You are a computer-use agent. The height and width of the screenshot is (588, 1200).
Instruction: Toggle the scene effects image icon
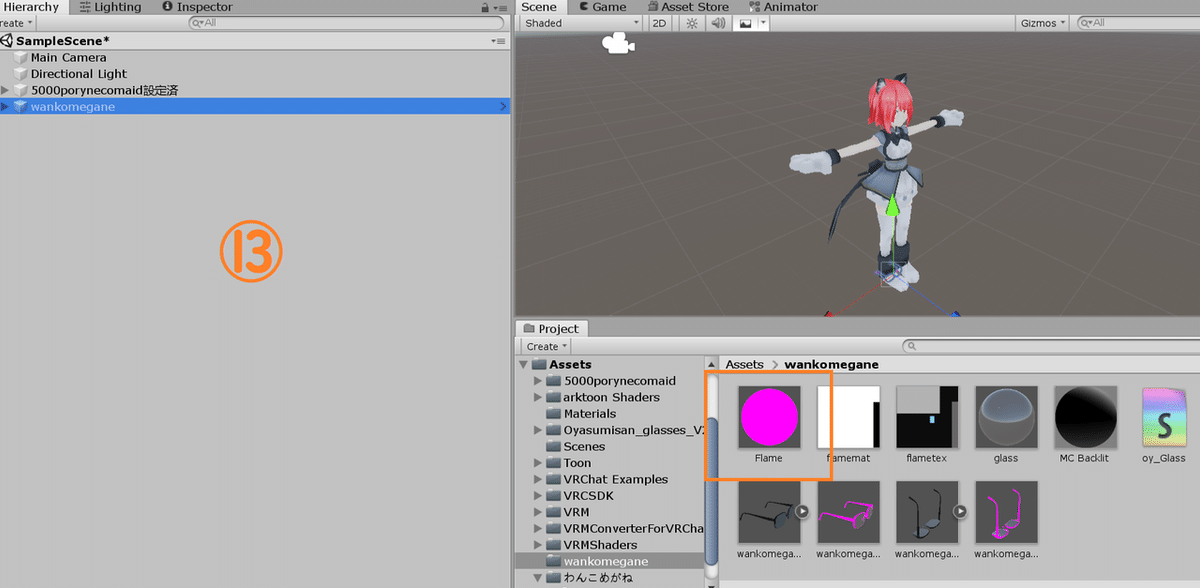click(x=744, y=23)
